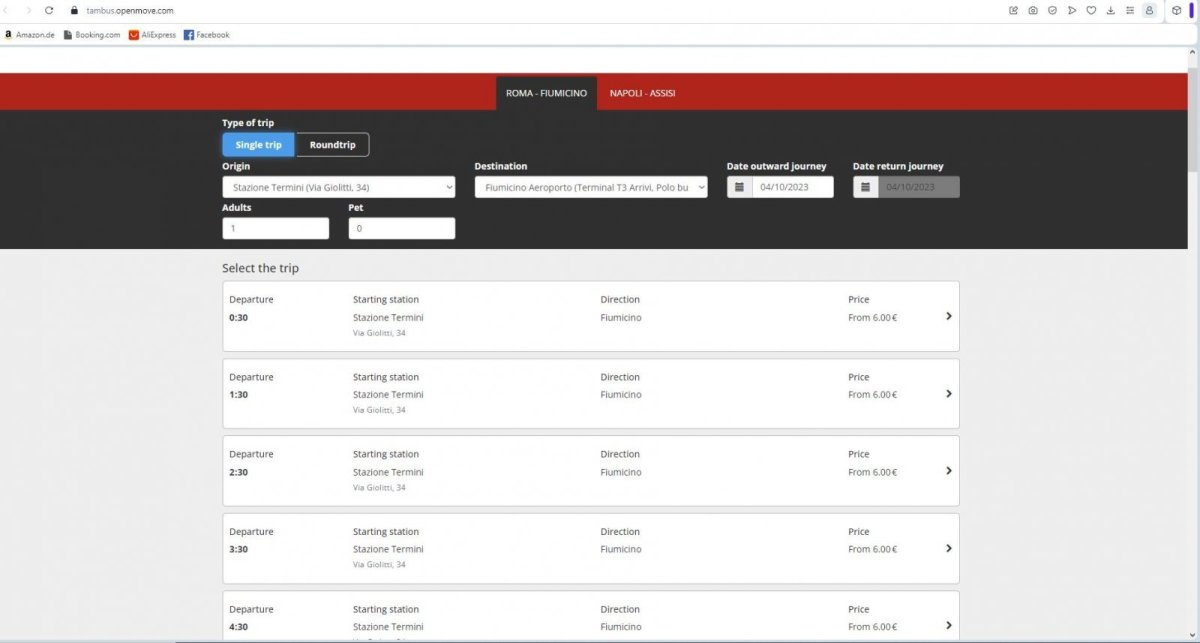Click the Adults number input field

click(275, 228)
